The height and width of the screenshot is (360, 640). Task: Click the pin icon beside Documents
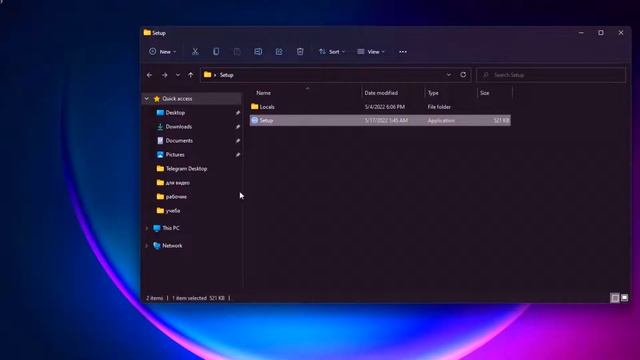pos(238,141)
